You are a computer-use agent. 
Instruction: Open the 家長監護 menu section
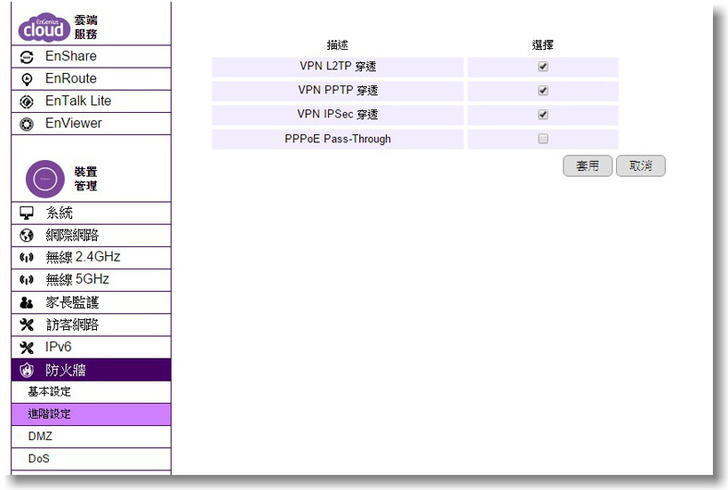91,302
